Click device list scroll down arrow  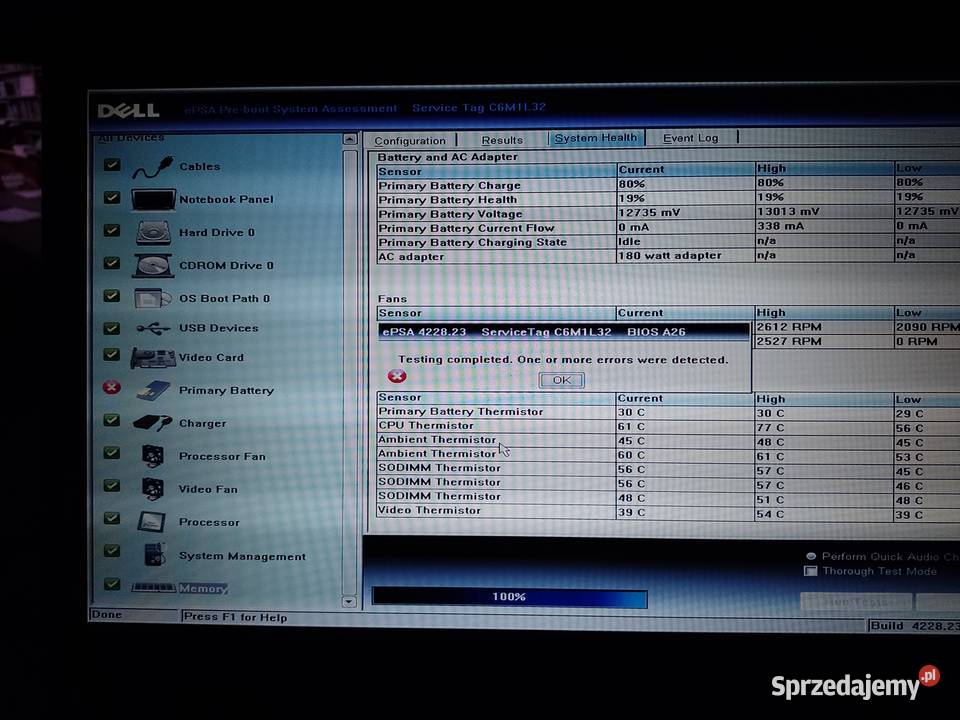pos(349,602)
